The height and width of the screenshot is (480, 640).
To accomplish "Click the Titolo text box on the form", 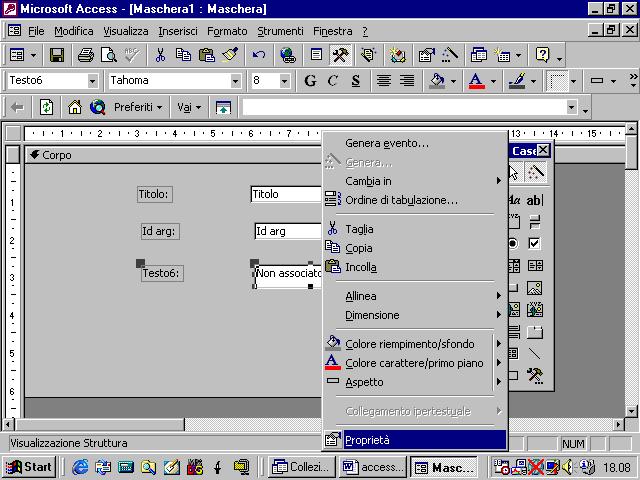I will point(287,194).
